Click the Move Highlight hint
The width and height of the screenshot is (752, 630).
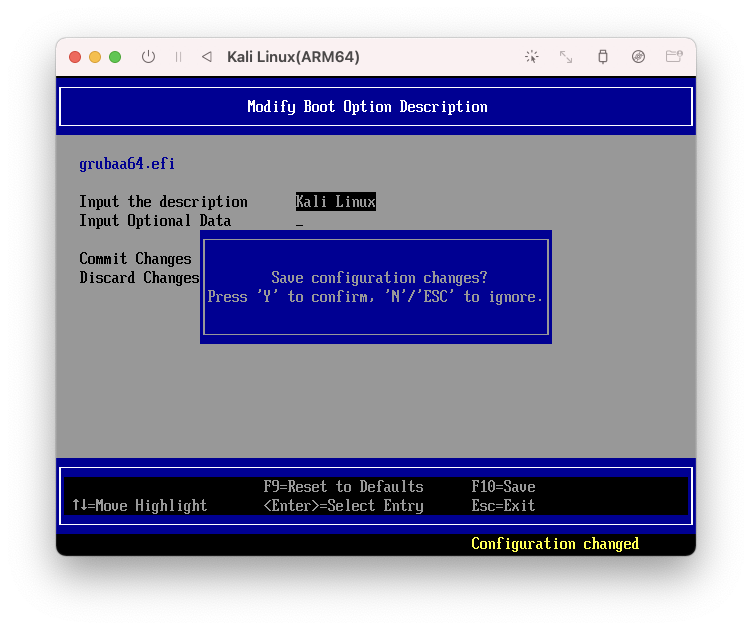(x=140, y=506)
